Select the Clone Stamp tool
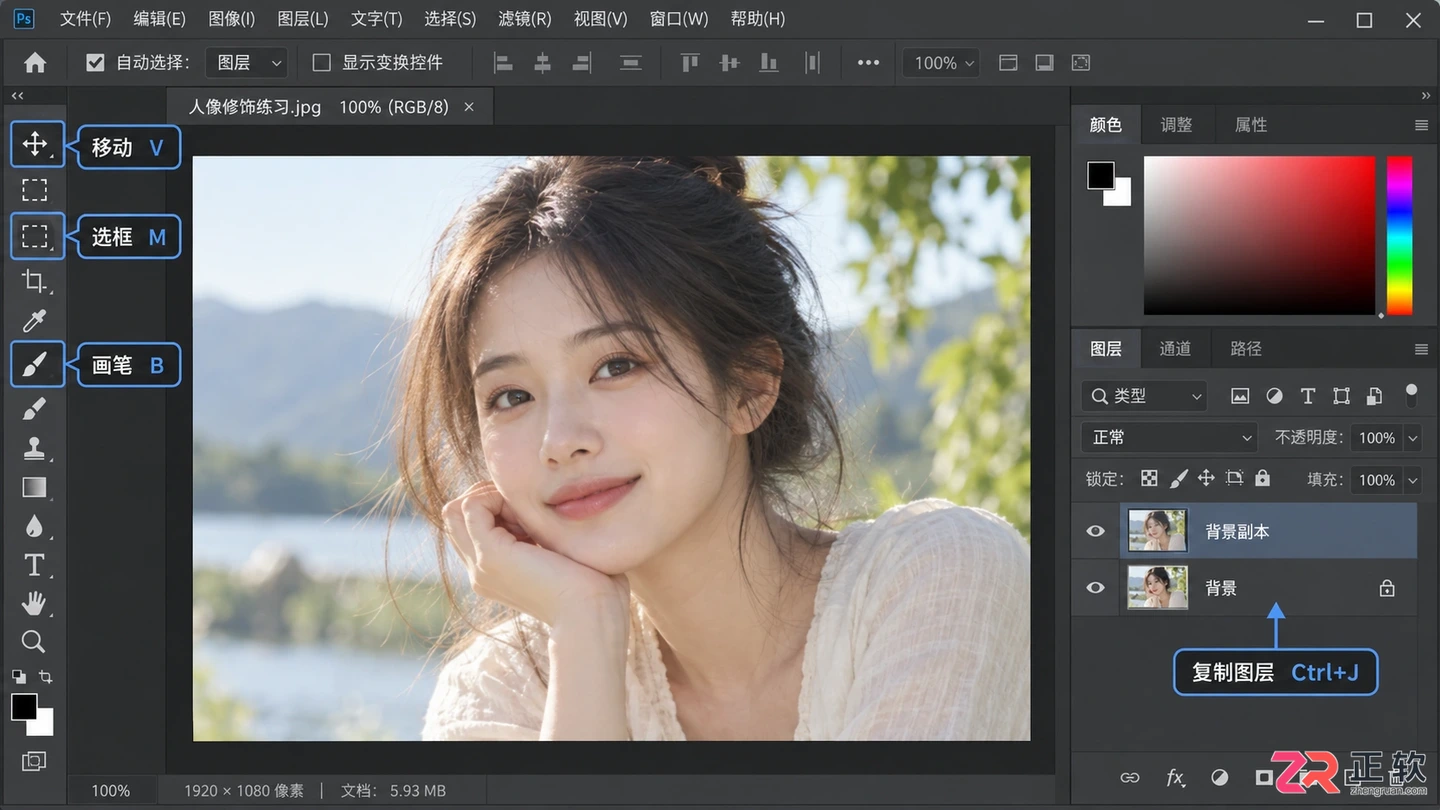This screenshot has height=810, width=1440. click(x=35, y=448)
